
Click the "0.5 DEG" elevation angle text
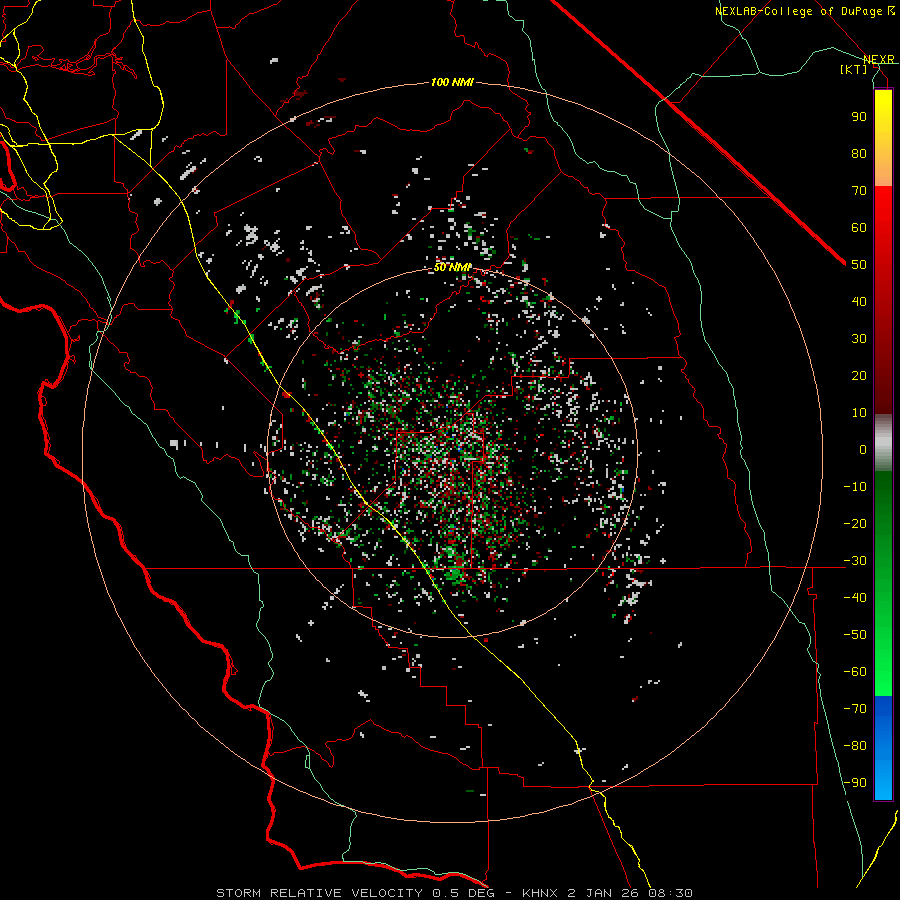[x=467, y=893]
